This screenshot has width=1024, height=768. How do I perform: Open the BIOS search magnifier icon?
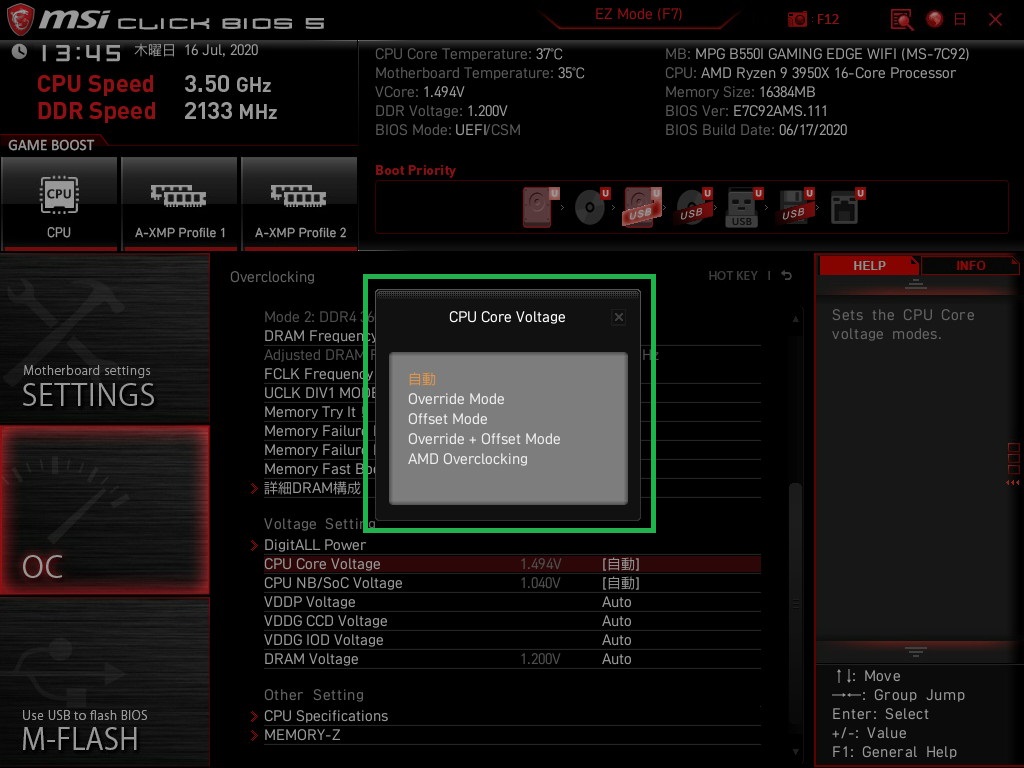tap(902, 20)
